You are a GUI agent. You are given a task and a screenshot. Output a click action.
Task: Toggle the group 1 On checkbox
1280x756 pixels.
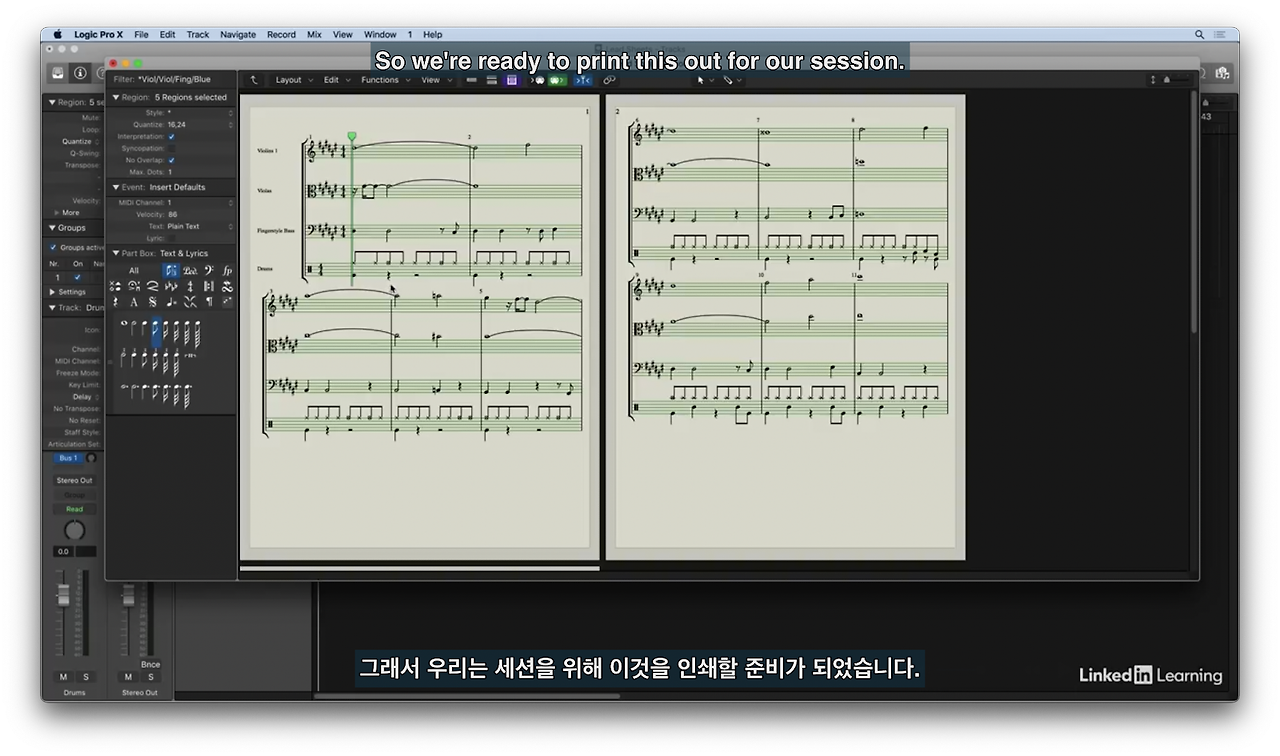point(77,277)
